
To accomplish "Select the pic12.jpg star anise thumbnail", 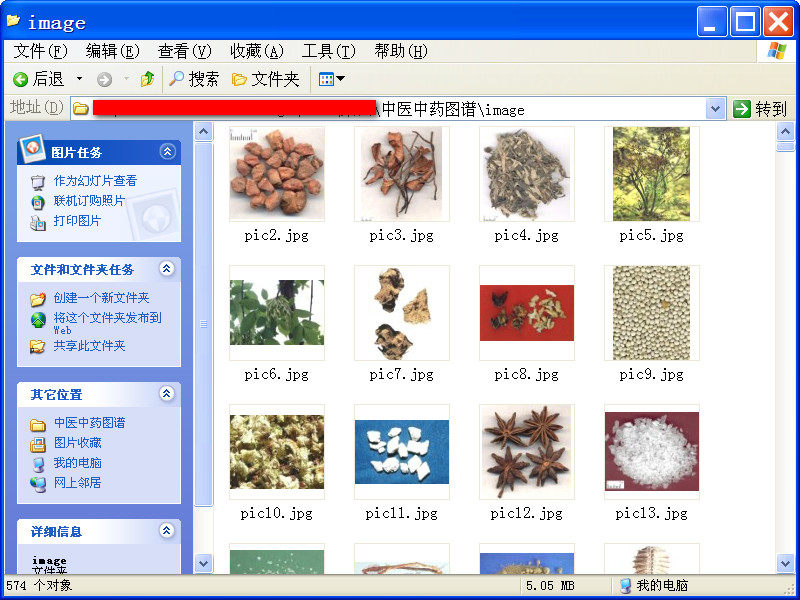I will pos(527,452).
